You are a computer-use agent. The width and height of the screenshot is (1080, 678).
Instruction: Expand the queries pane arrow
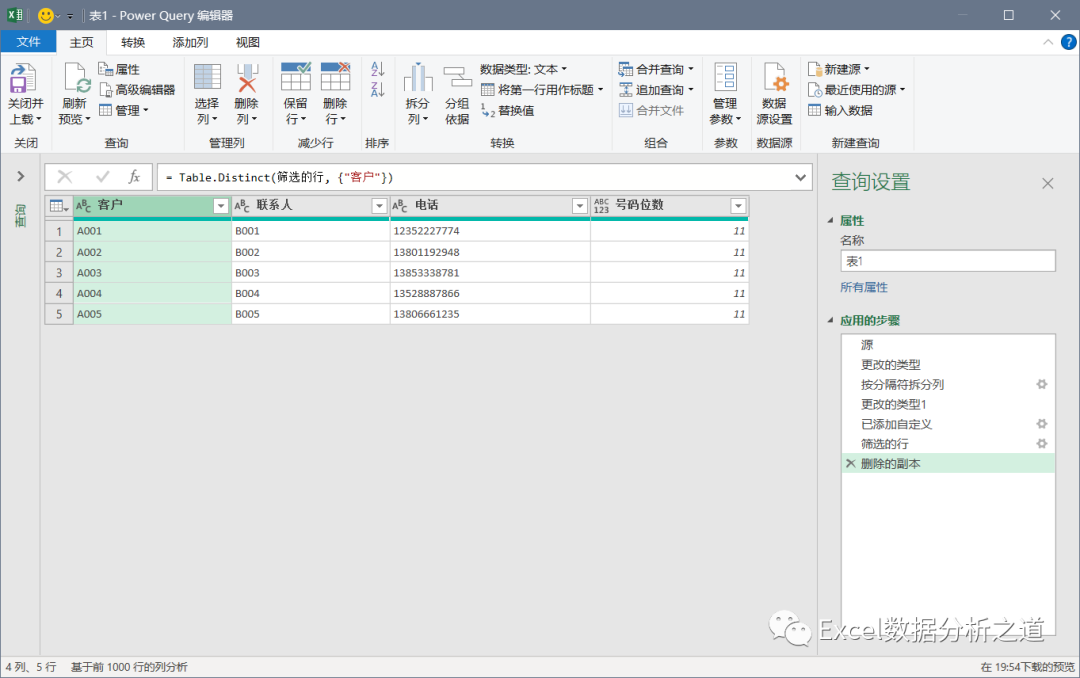click(21, 176)
